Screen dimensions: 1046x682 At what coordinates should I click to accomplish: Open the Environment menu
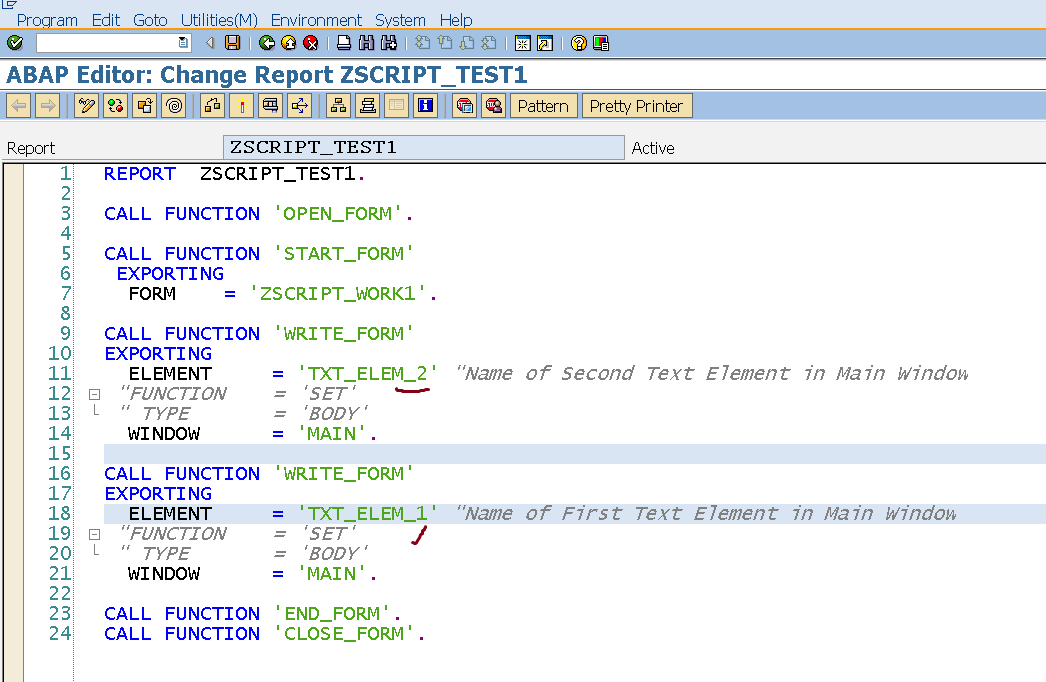pos(316,20)
